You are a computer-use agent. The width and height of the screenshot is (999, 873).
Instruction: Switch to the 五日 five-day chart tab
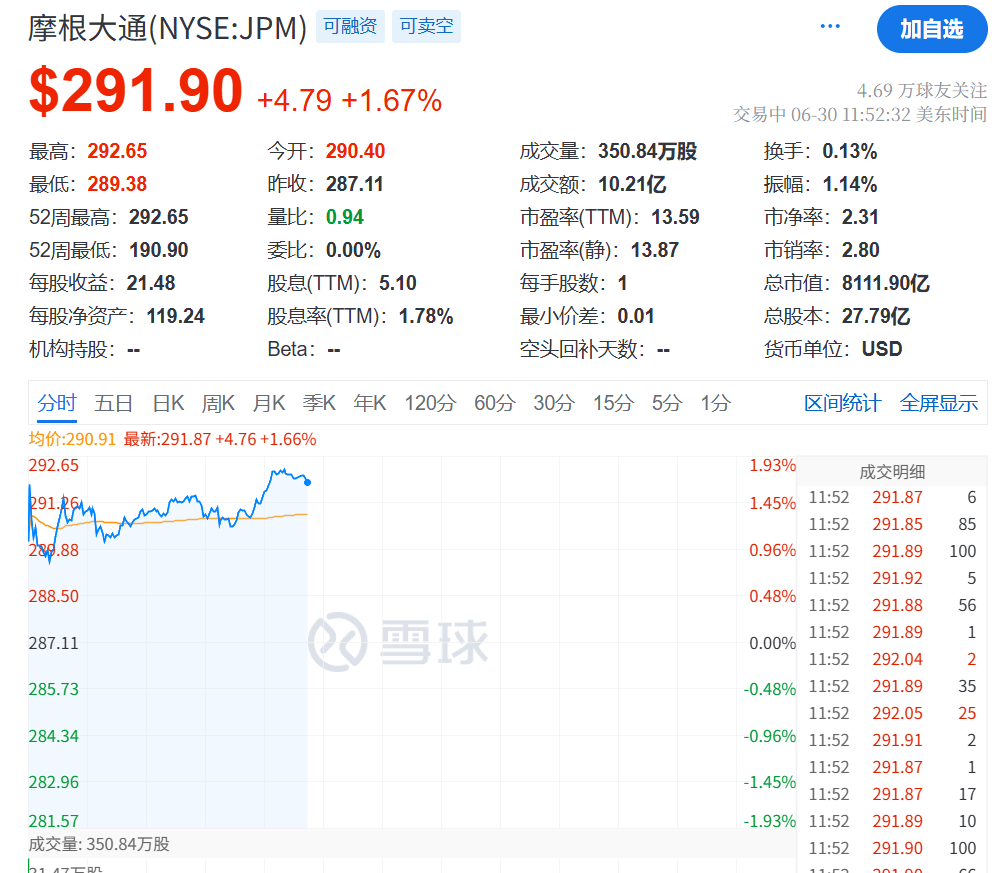point(113,402)
